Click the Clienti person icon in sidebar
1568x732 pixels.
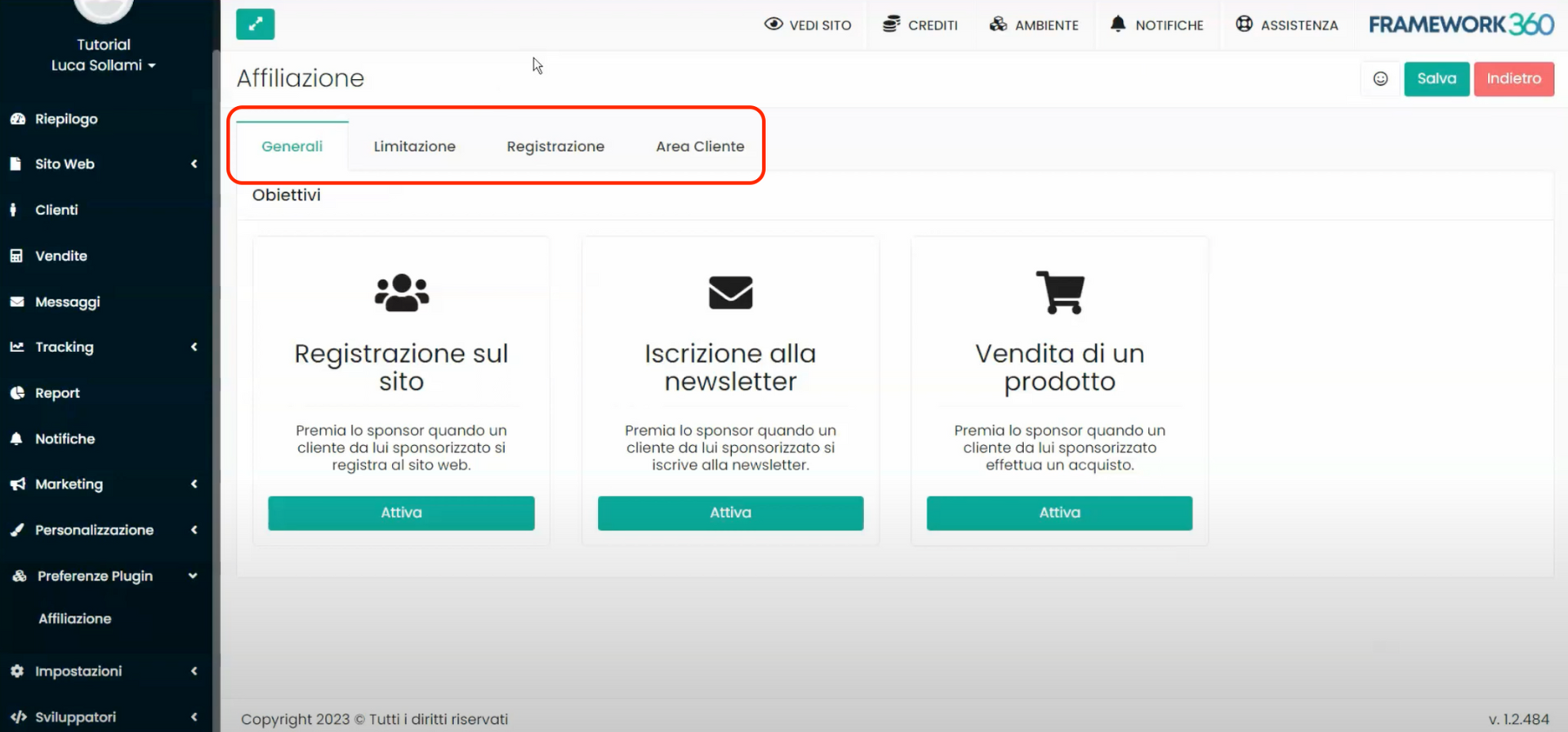(13, 209)
